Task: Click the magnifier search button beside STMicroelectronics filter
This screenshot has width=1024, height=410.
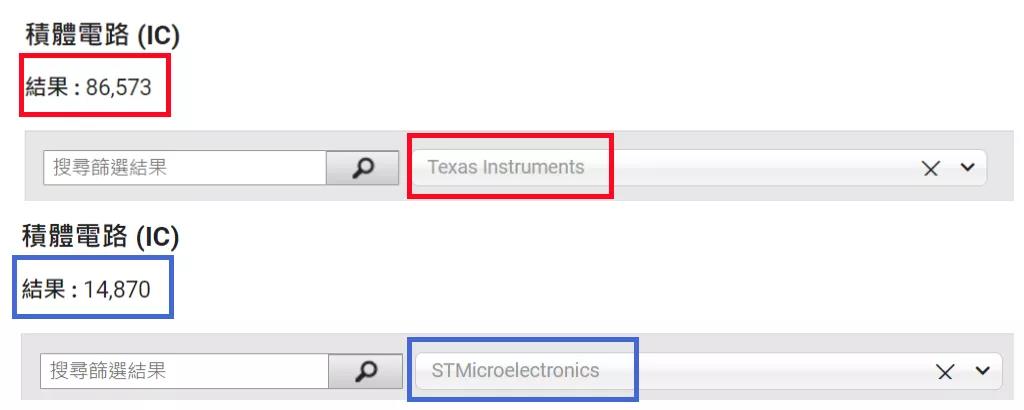Action: pos(365,371)
